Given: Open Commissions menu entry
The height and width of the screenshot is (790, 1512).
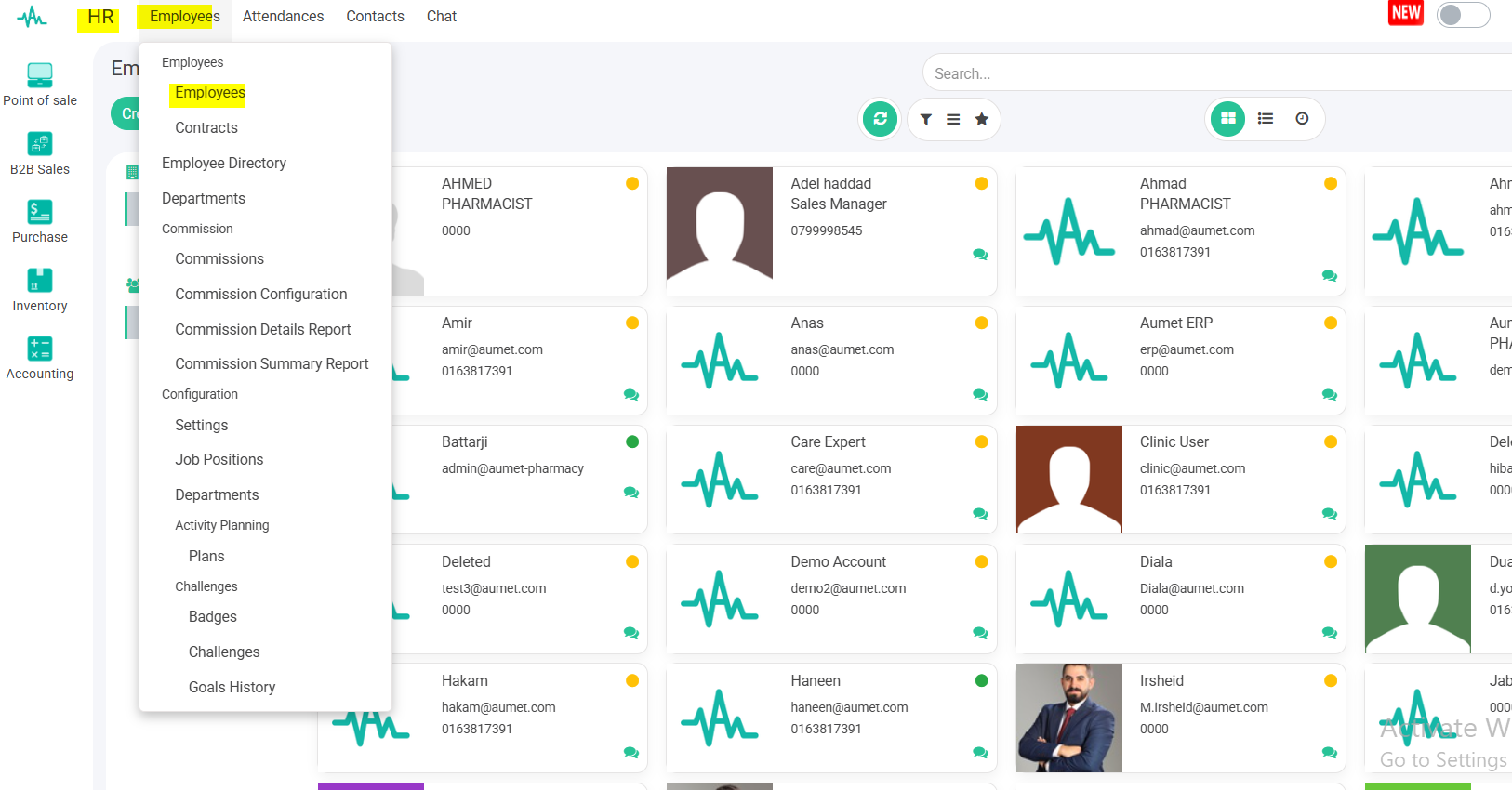Looking at the screenshot, I should [219, 259].
